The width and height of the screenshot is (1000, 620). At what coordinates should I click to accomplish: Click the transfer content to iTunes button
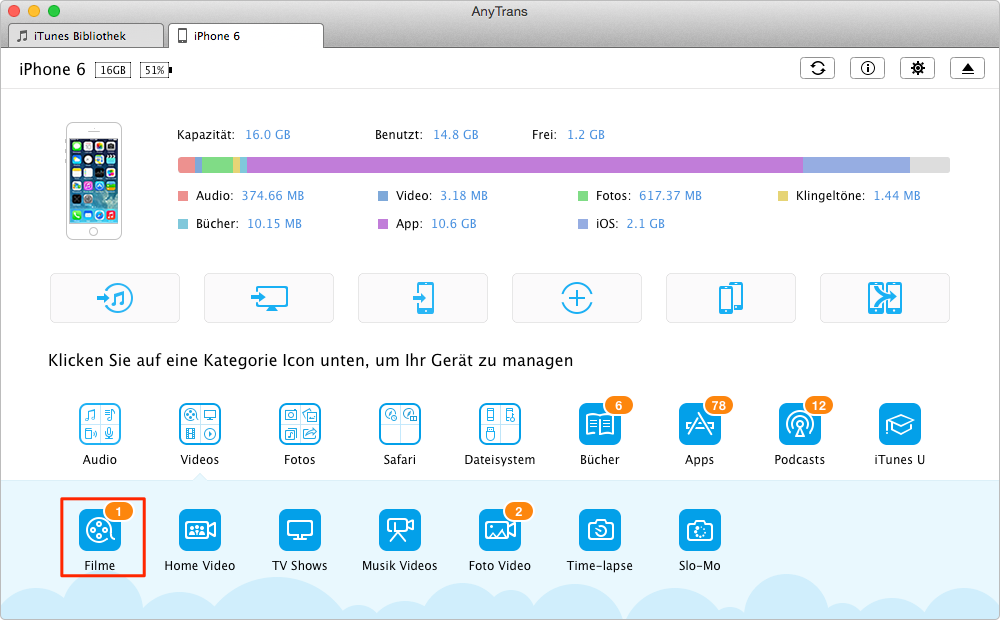tap(115, 298)
